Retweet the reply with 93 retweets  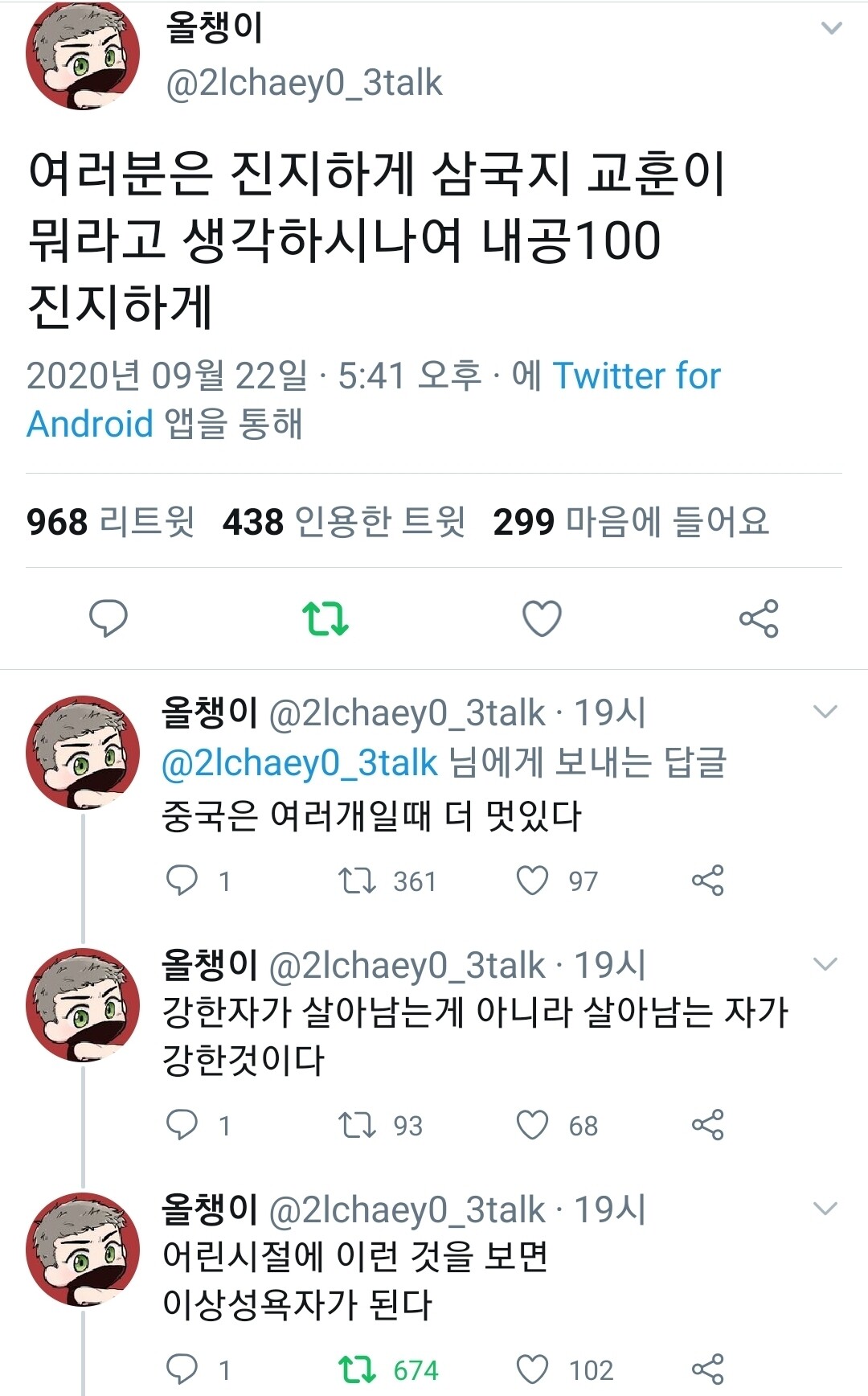(357, 1125)
